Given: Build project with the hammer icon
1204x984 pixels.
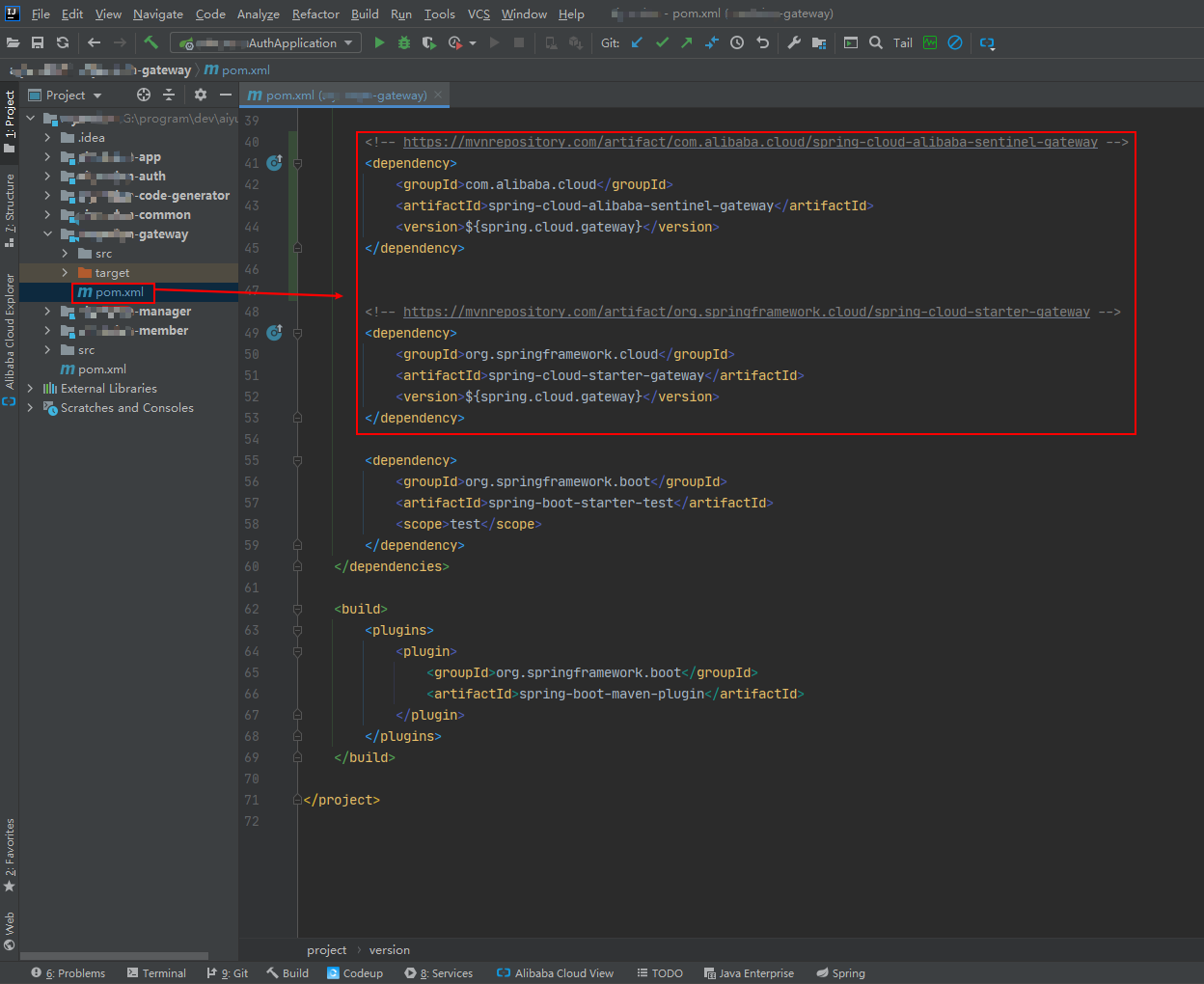Looking at the screenshot, I should point(150,42).
